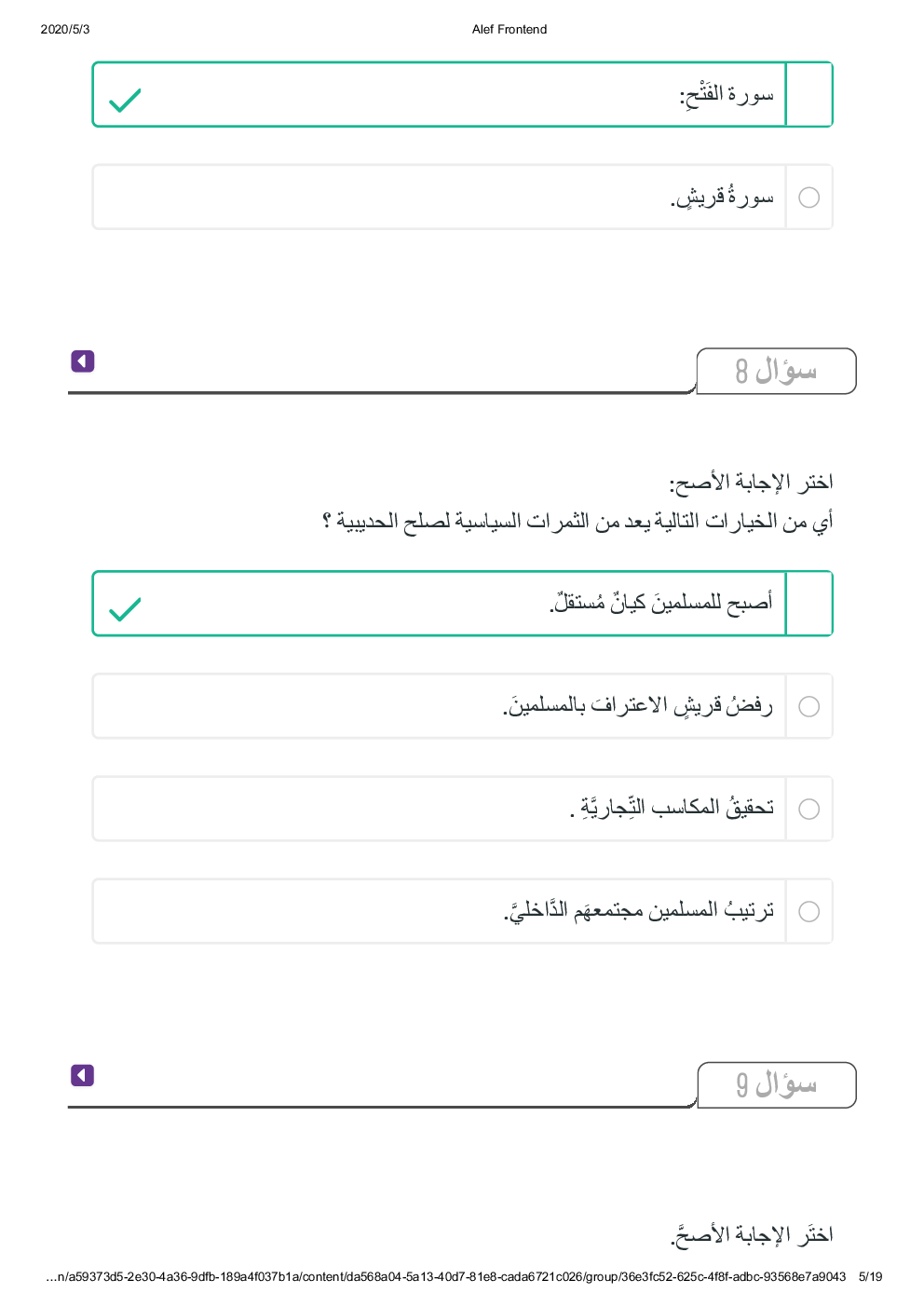Image resolution: width=924 pixels, height=1307 pixels.
Task: Click the green checkmark on the كيان مستقل answer
Action: click(125, 609)
